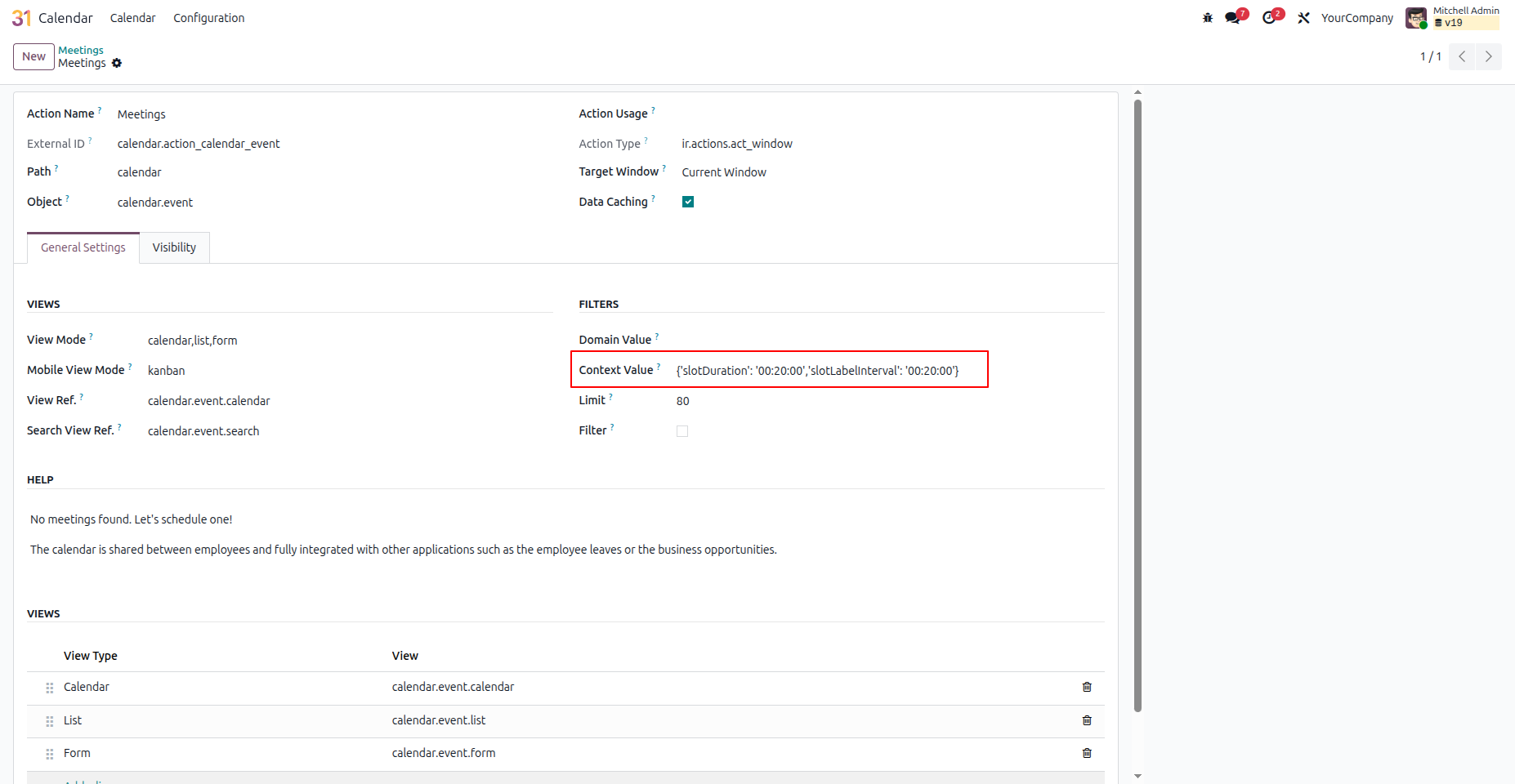Open the Studio tools wrench icon
The height and width of the screenshot is (784, 1515).
tap(1303, 18)
